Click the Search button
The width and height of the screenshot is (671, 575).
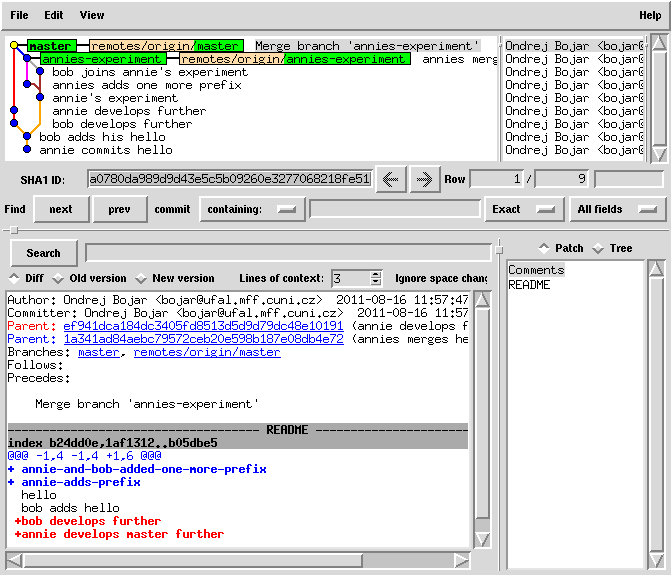point(43,253)
